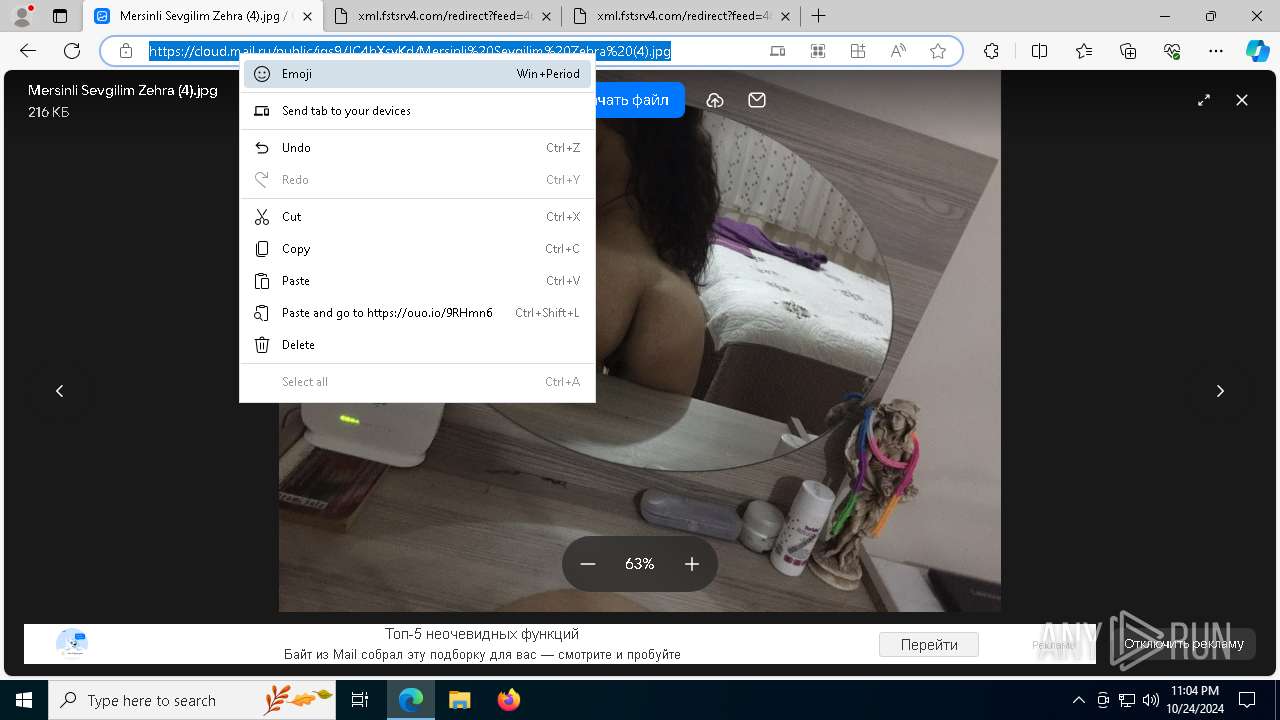Close the image viewer with X
Viewport: 1280px width, 720px height.
tap(1242, 100)
